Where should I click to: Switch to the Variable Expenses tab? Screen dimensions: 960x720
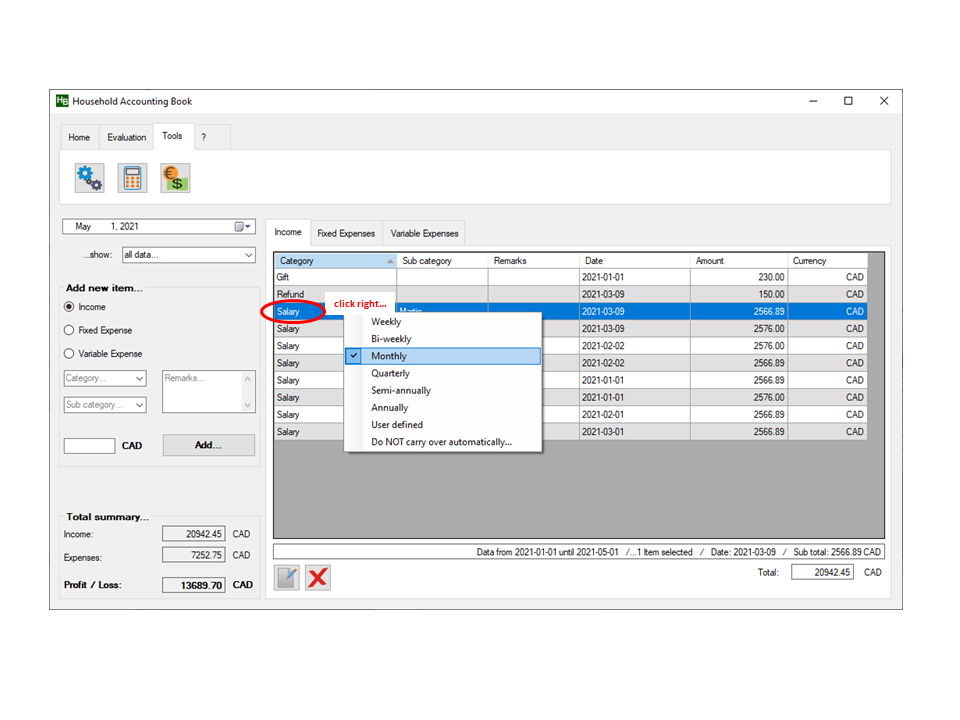pos(424,234)
